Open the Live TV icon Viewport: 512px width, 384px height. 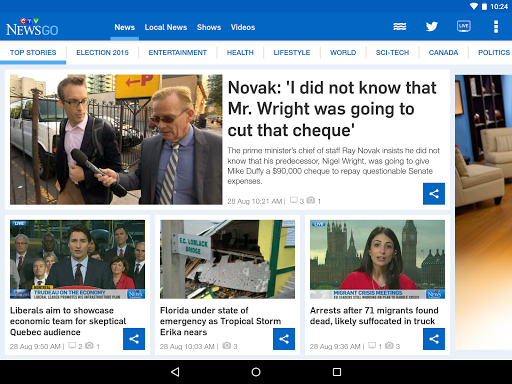pos(464,26)
